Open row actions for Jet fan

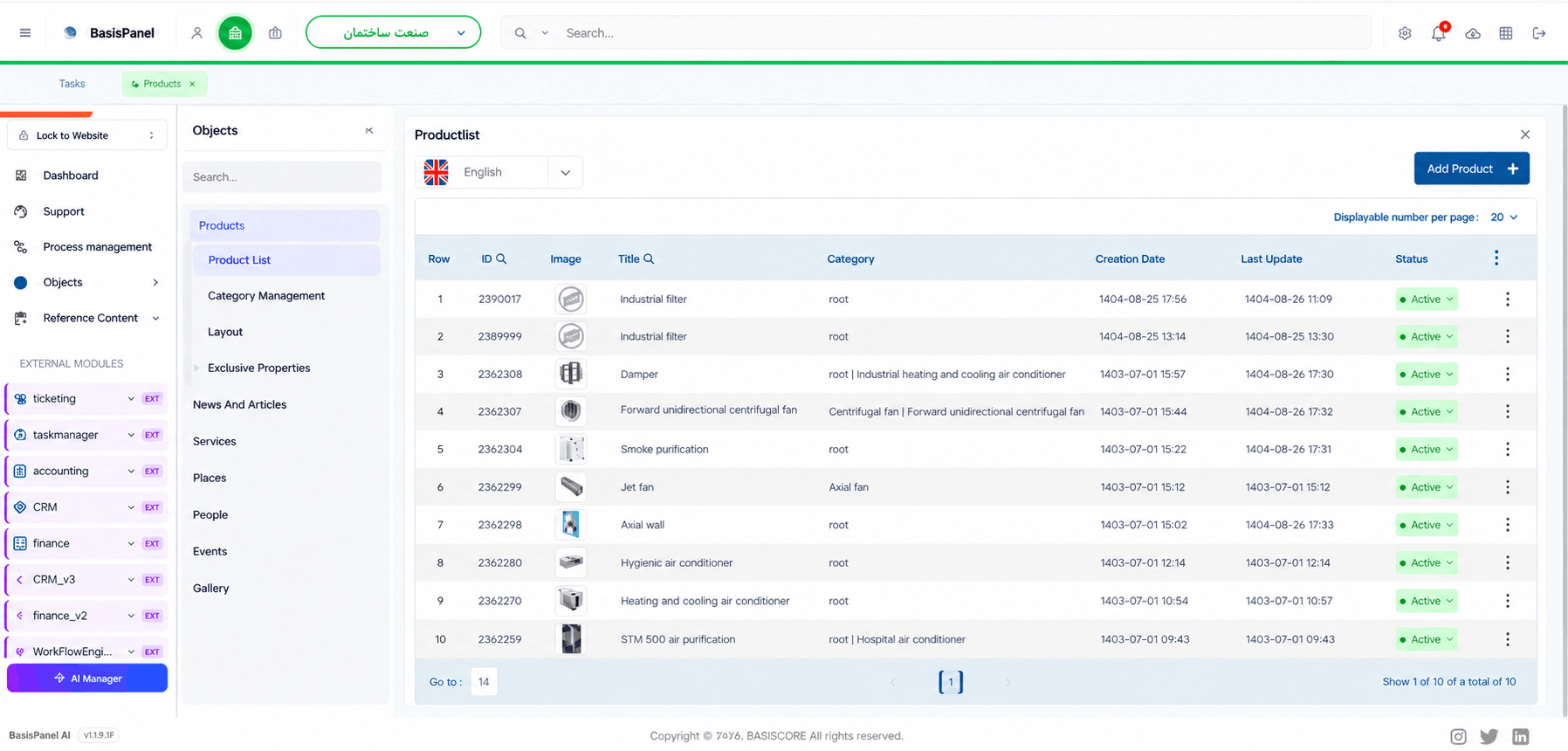pos(1507,487)
